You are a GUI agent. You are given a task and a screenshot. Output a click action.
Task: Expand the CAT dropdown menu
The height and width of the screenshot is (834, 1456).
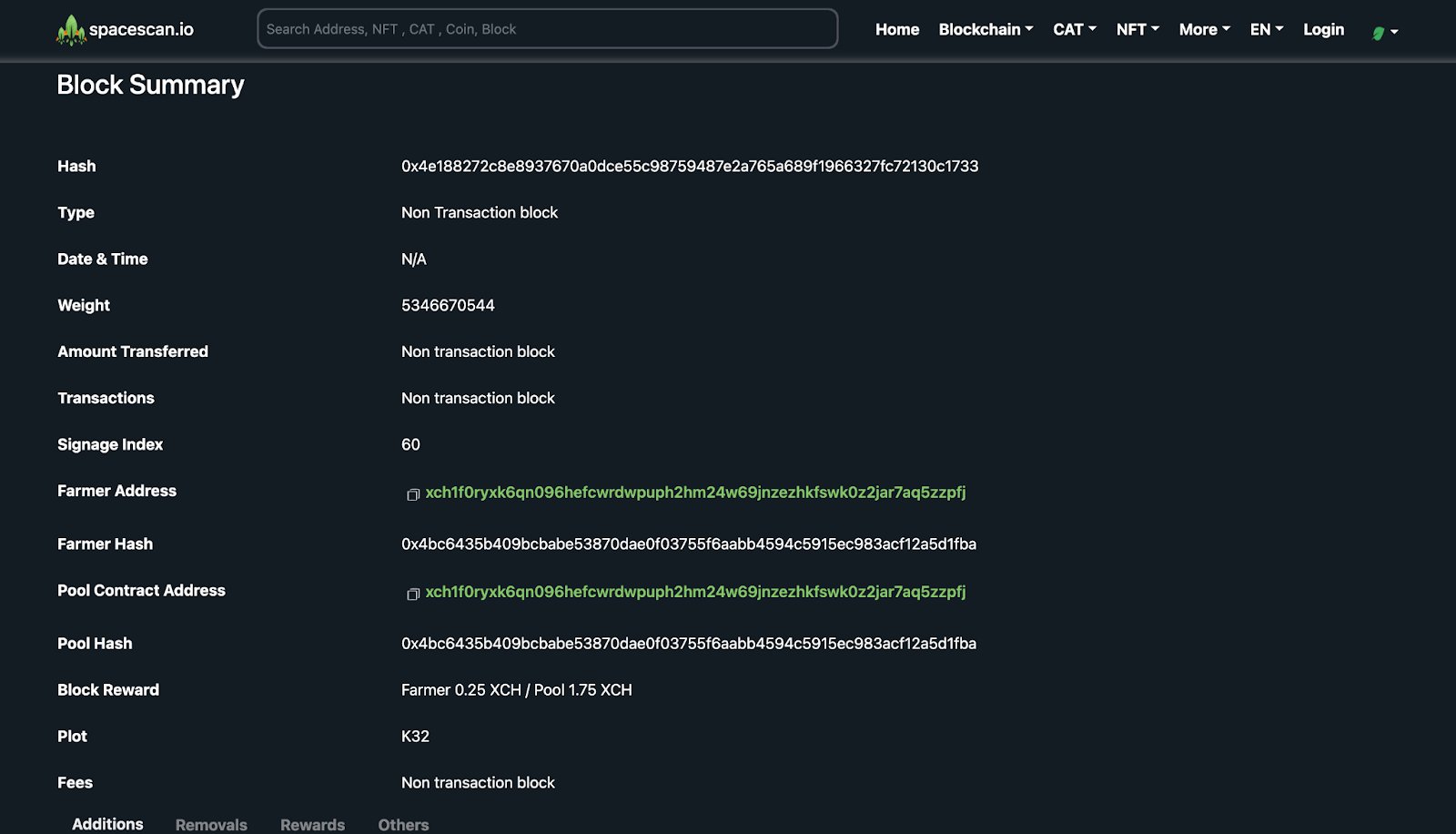point(1075,29)
